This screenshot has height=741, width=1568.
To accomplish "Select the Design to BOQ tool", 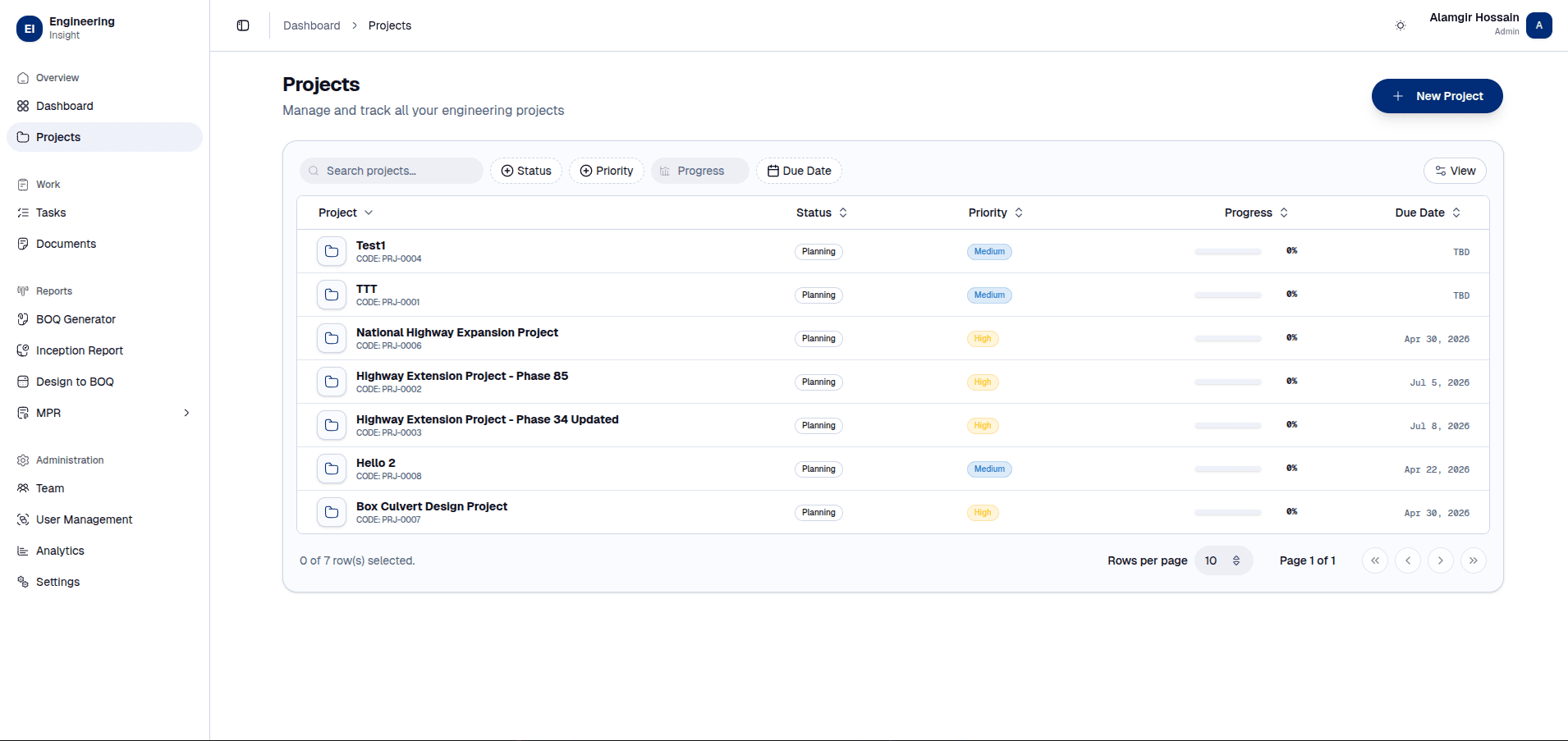I will tap(74, 382).
